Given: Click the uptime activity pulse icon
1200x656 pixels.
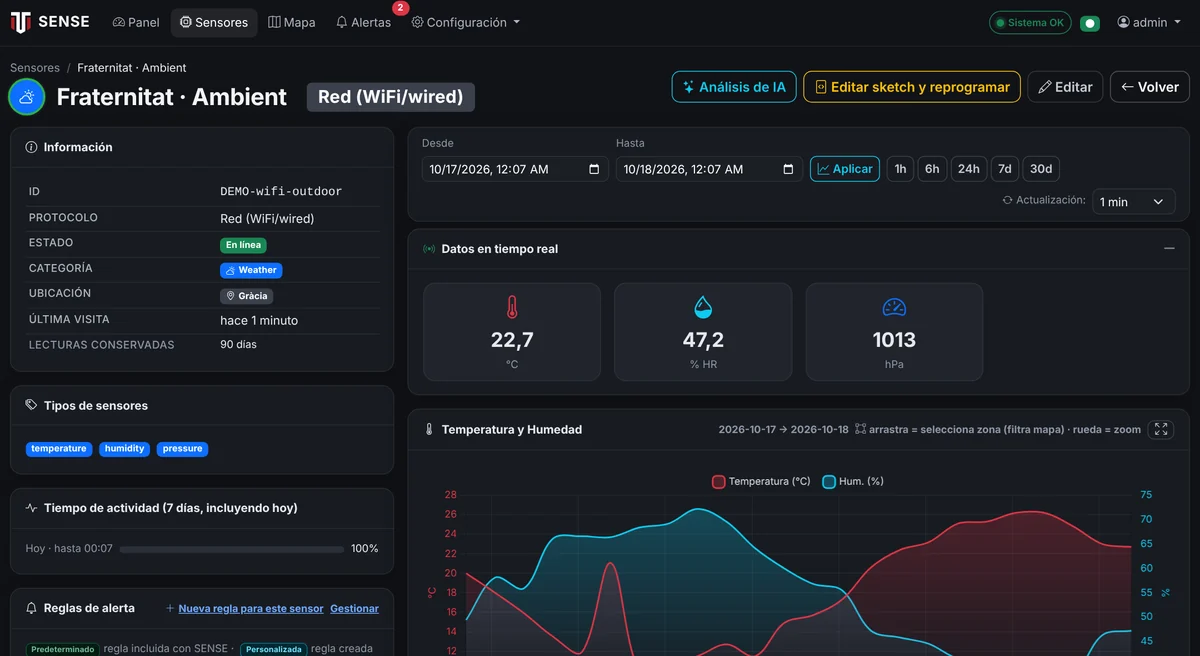Looking at the screenshot, I should tap(31, 508).
